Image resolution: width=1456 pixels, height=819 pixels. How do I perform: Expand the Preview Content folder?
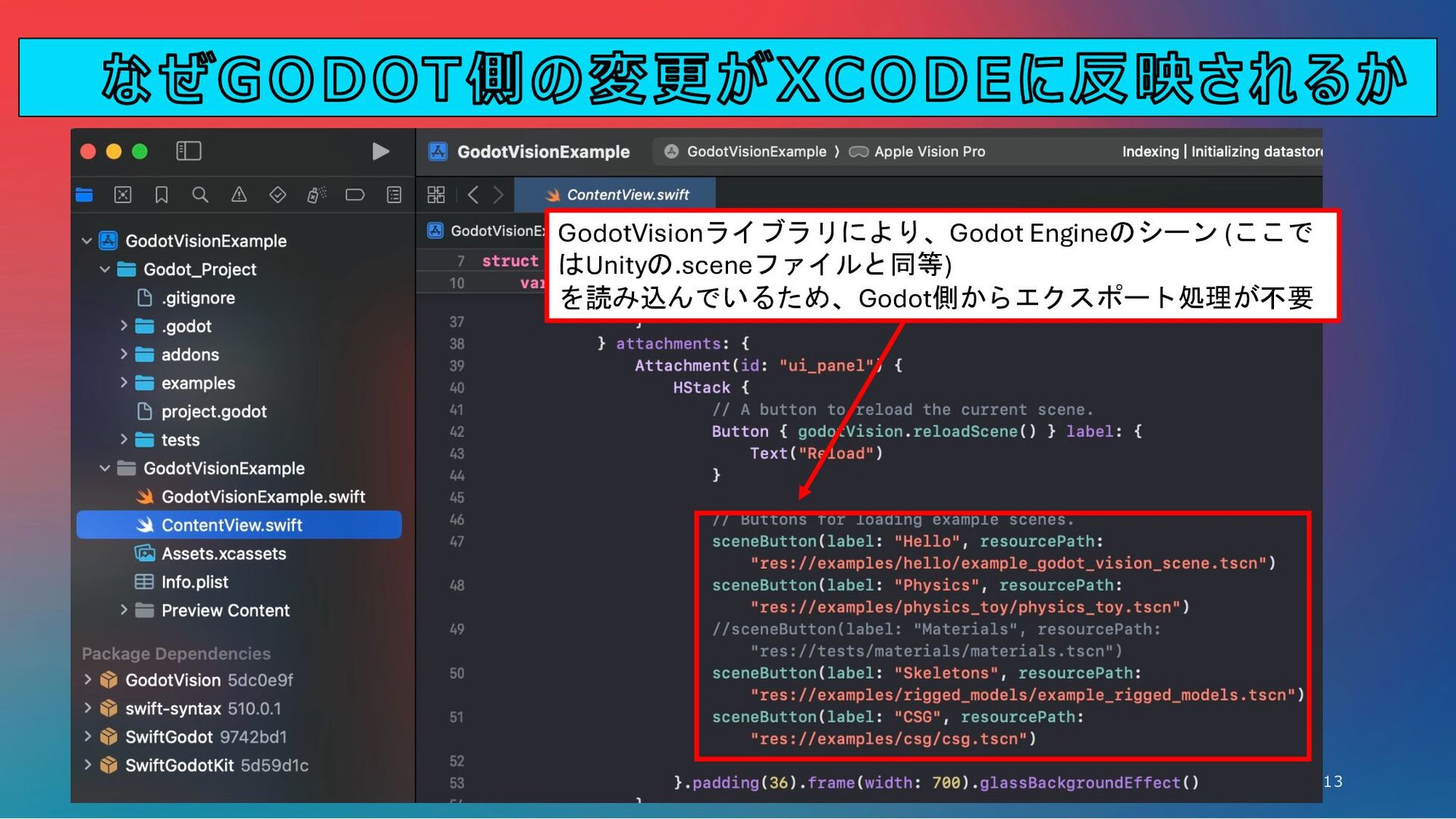coord(124,610)
